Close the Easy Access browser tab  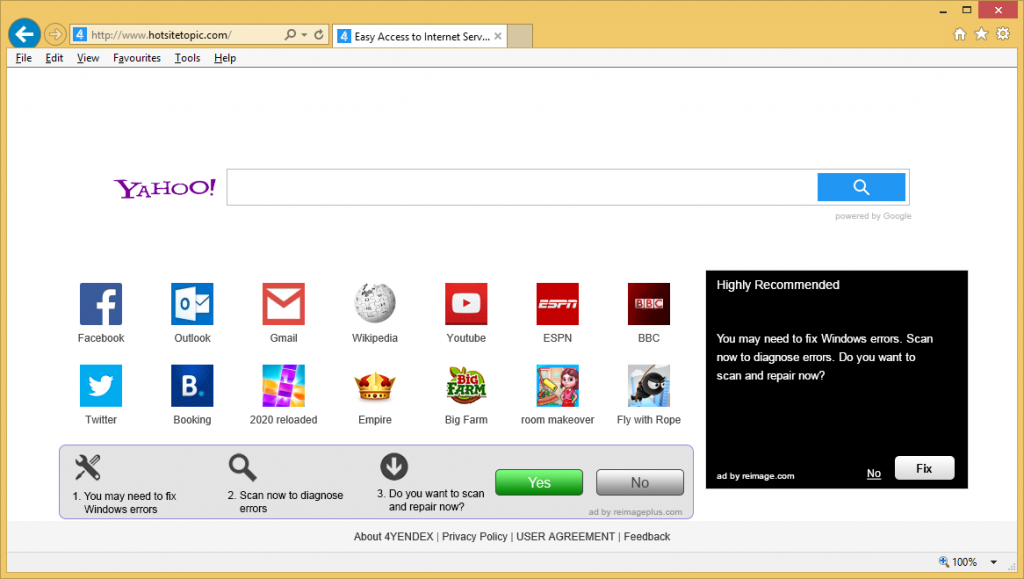coord(499,36)
